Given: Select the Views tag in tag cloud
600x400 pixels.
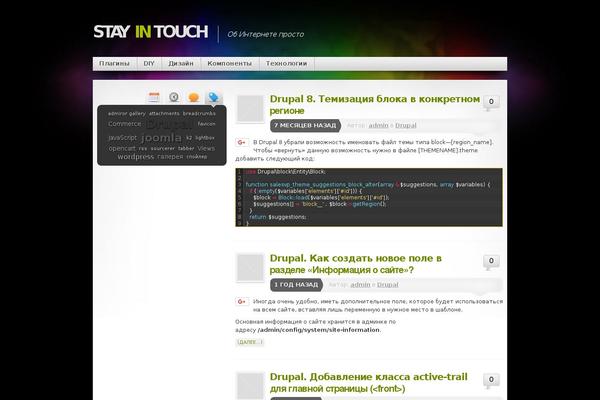Looking at the screenshot, I should pos(206,148).
